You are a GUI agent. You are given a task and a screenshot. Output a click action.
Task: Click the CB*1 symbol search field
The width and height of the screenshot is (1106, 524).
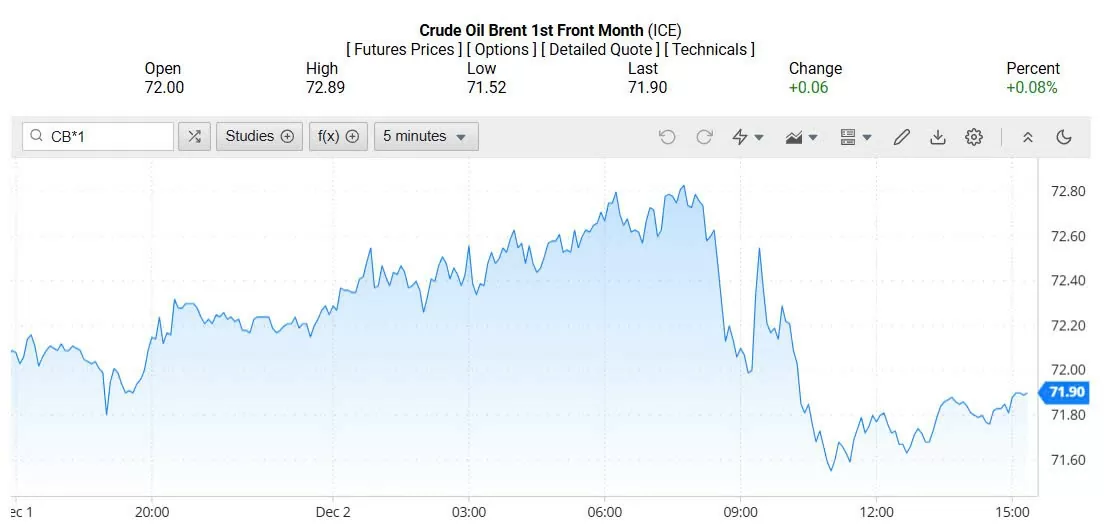[106, 137]
